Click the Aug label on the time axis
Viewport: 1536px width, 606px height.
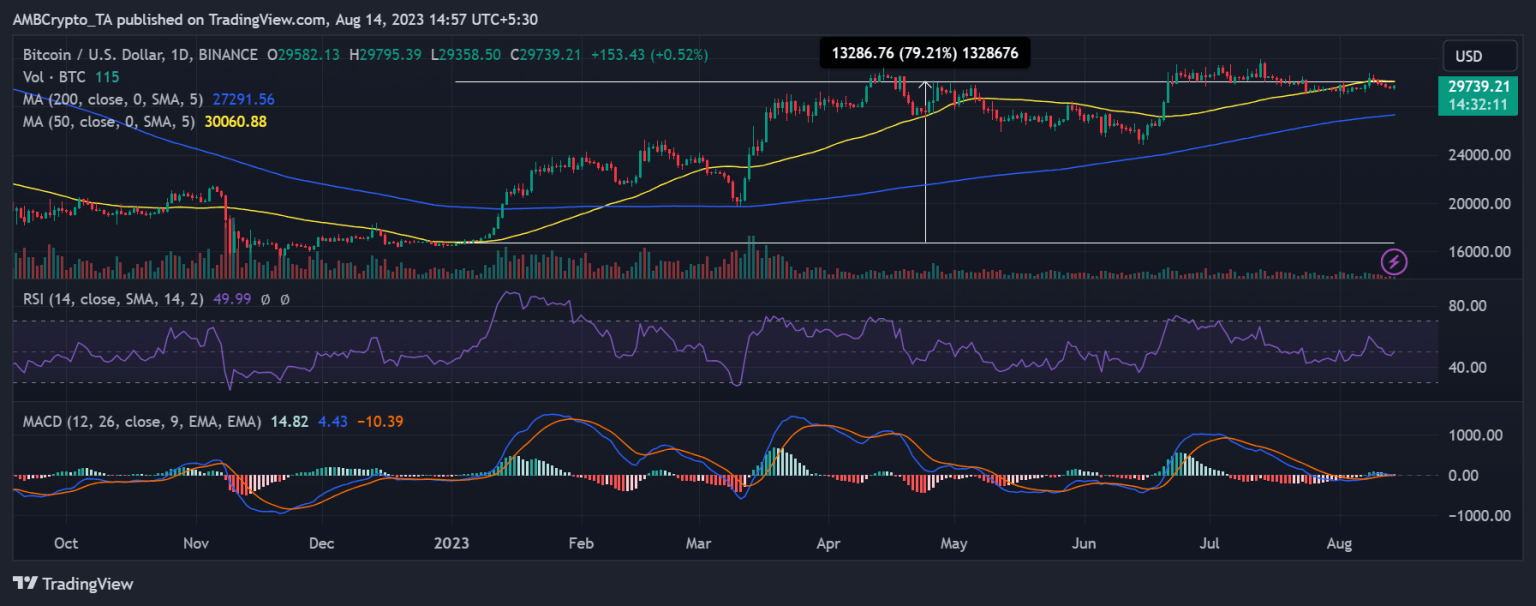pyautogui.click(x=1339, y=543)
